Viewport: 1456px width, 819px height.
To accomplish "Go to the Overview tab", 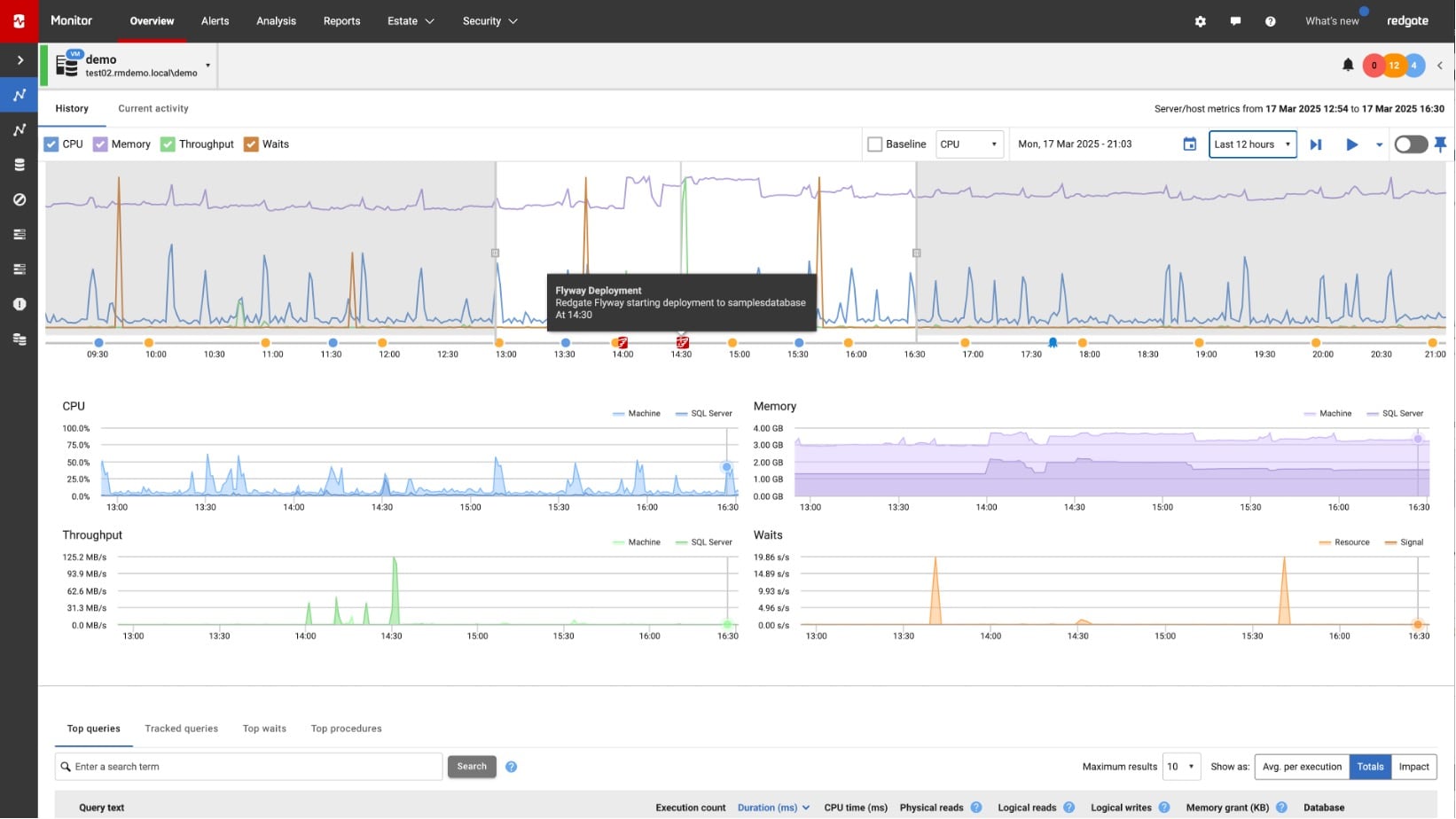I will click(152, 21).
